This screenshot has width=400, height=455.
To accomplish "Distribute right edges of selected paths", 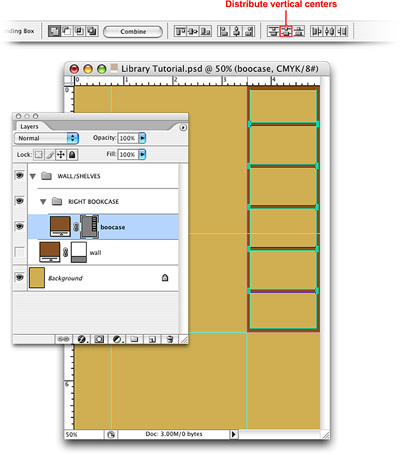I will pyautogui.click(x=342, y=31).
